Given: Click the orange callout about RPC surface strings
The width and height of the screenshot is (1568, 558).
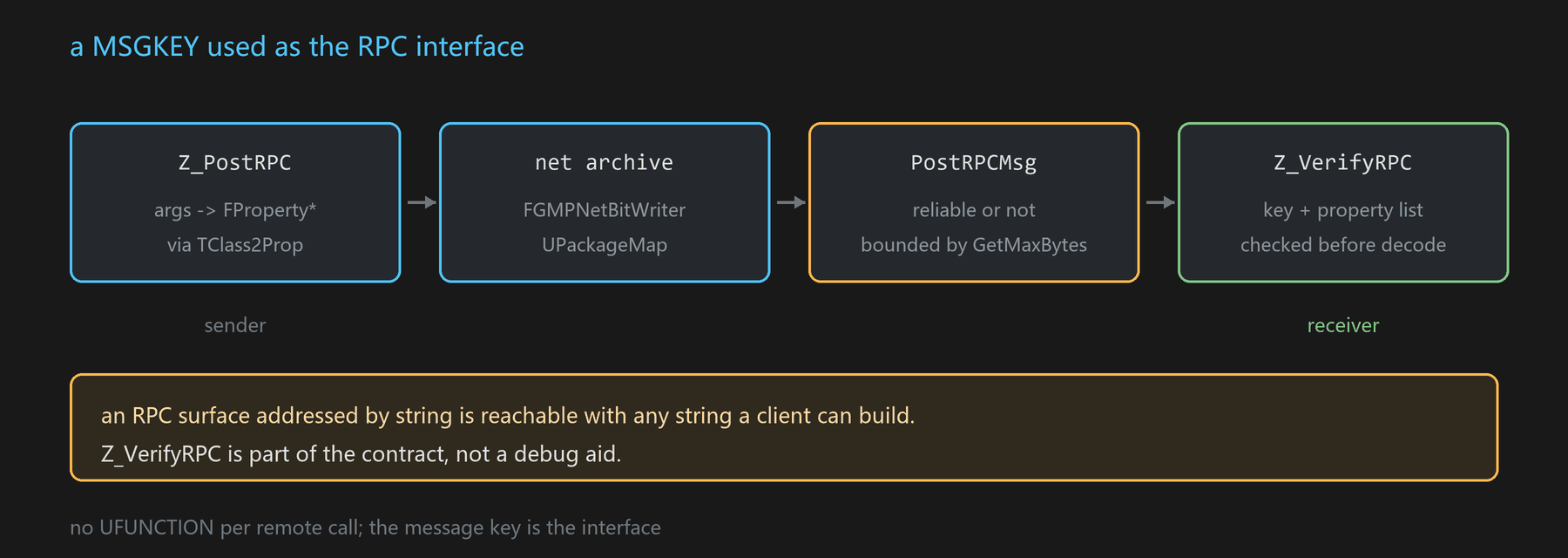Looking at the screenshot, I should click(x=784, y=427).
